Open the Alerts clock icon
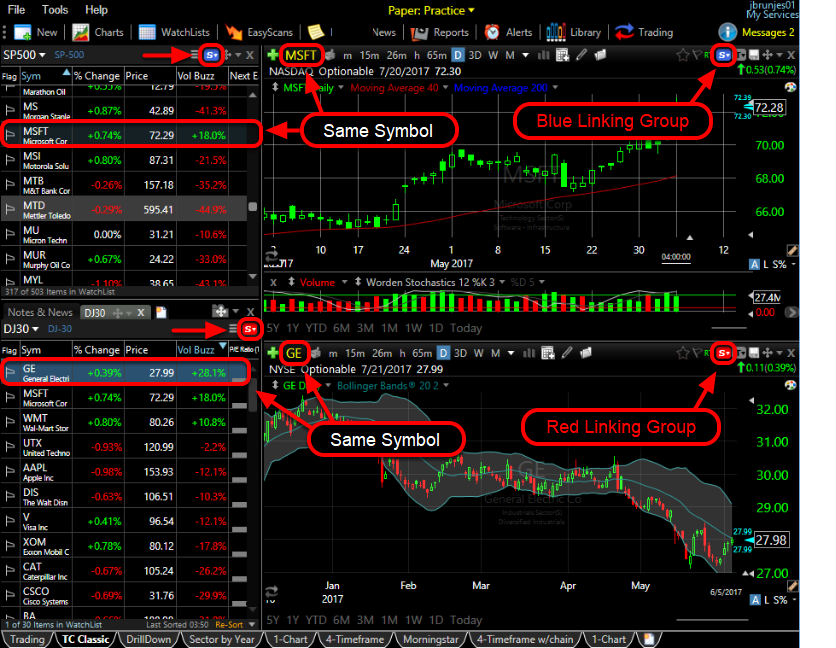Image resolution: width=836 pixels, height=648 pixels. pyautogui.click(x=492, y=33)
